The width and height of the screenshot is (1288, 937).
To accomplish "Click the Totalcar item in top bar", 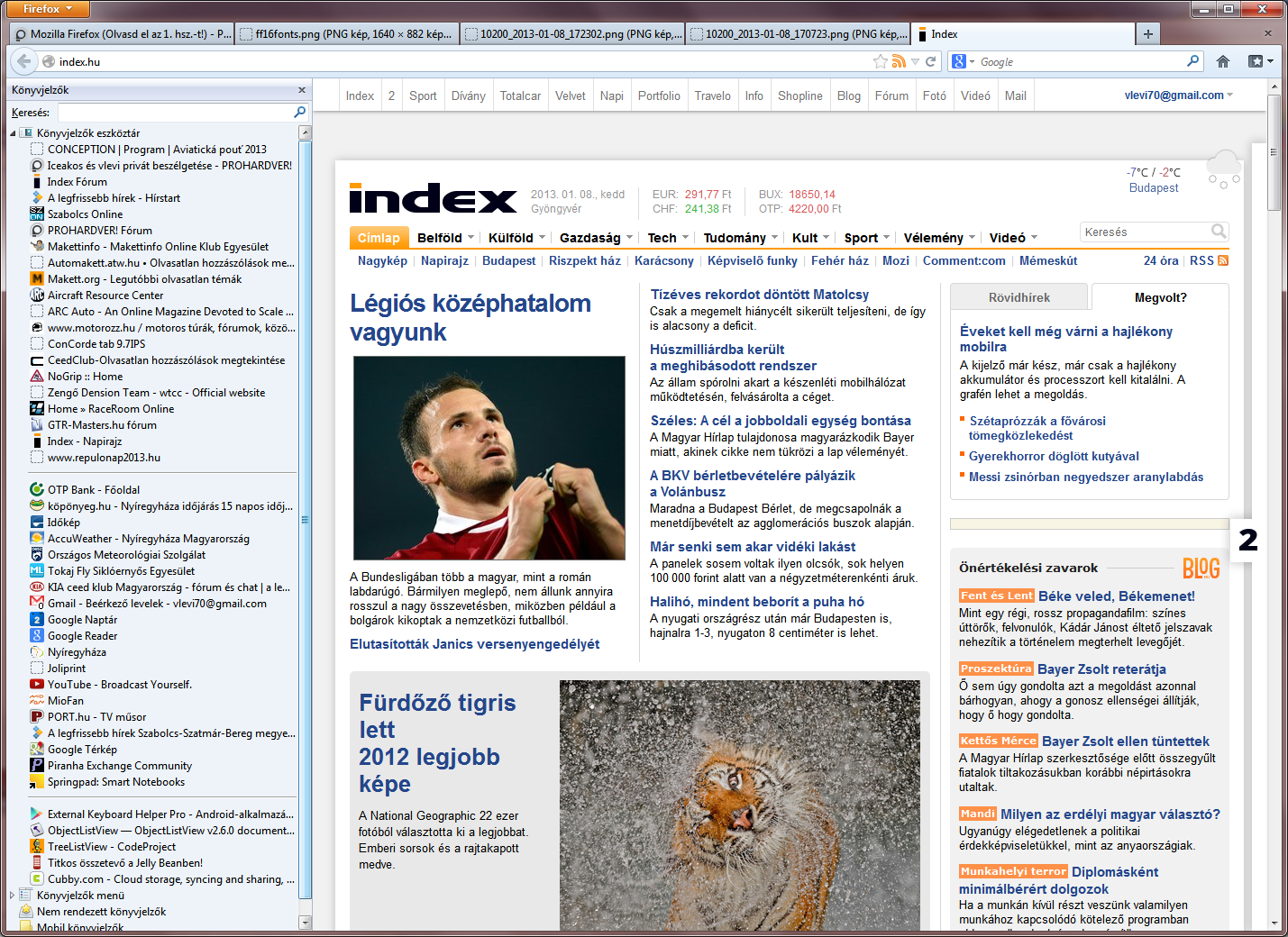I will [520, 96].
